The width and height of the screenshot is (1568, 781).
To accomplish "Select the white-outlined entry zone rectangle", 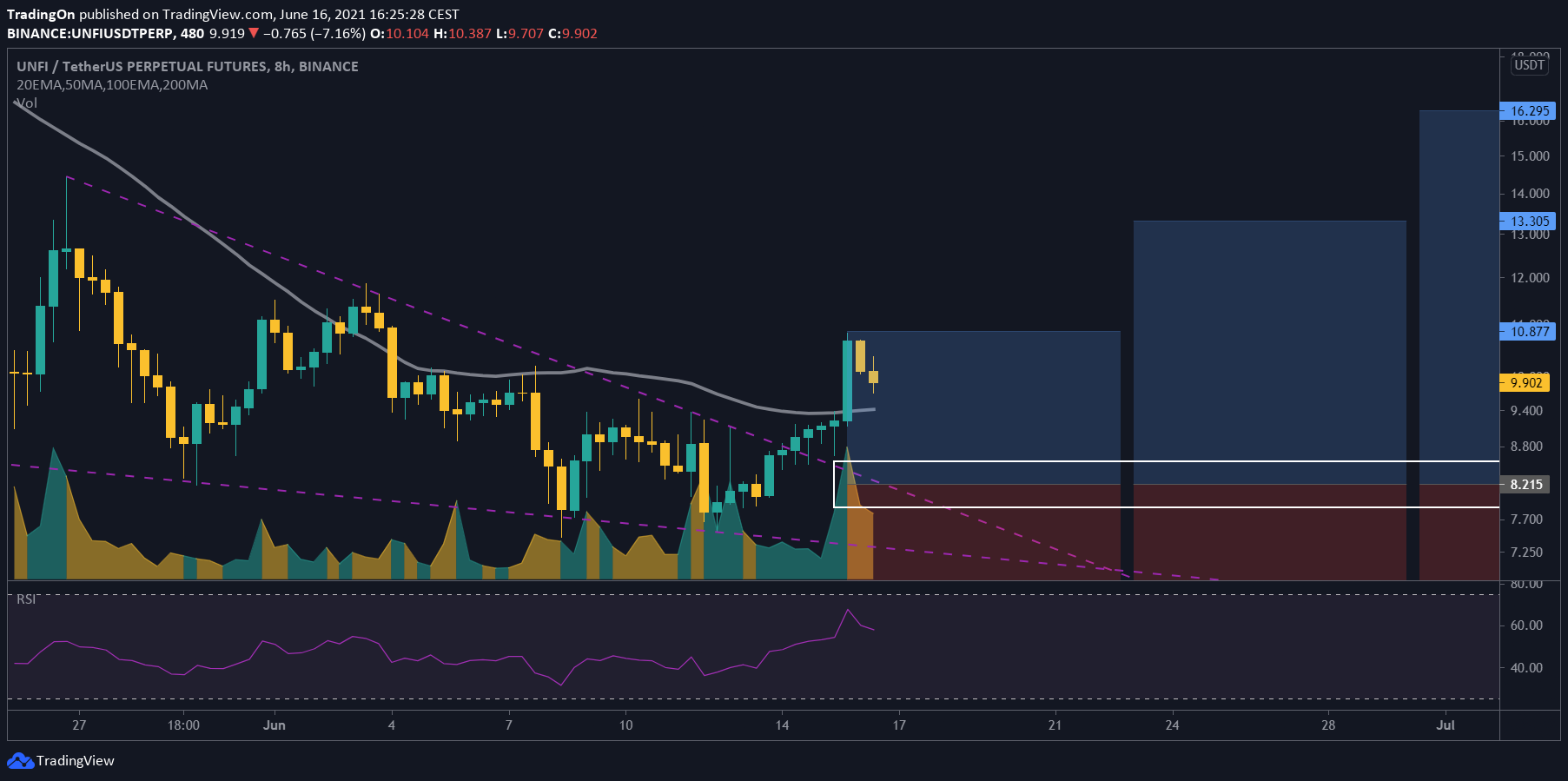I will click(x=1167, y=484).
